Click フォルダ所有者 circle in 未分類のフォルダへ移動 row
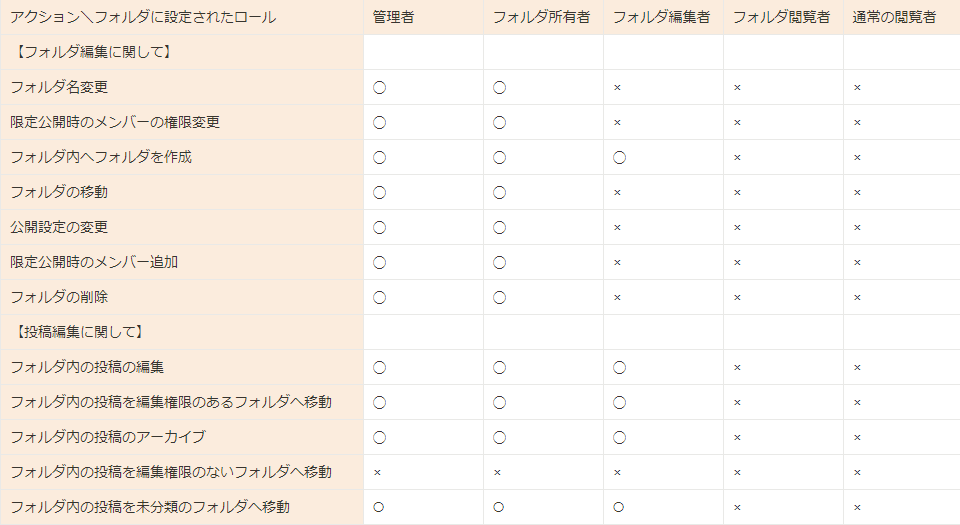The height and width of the screenshot is (525, 960). 498,507
